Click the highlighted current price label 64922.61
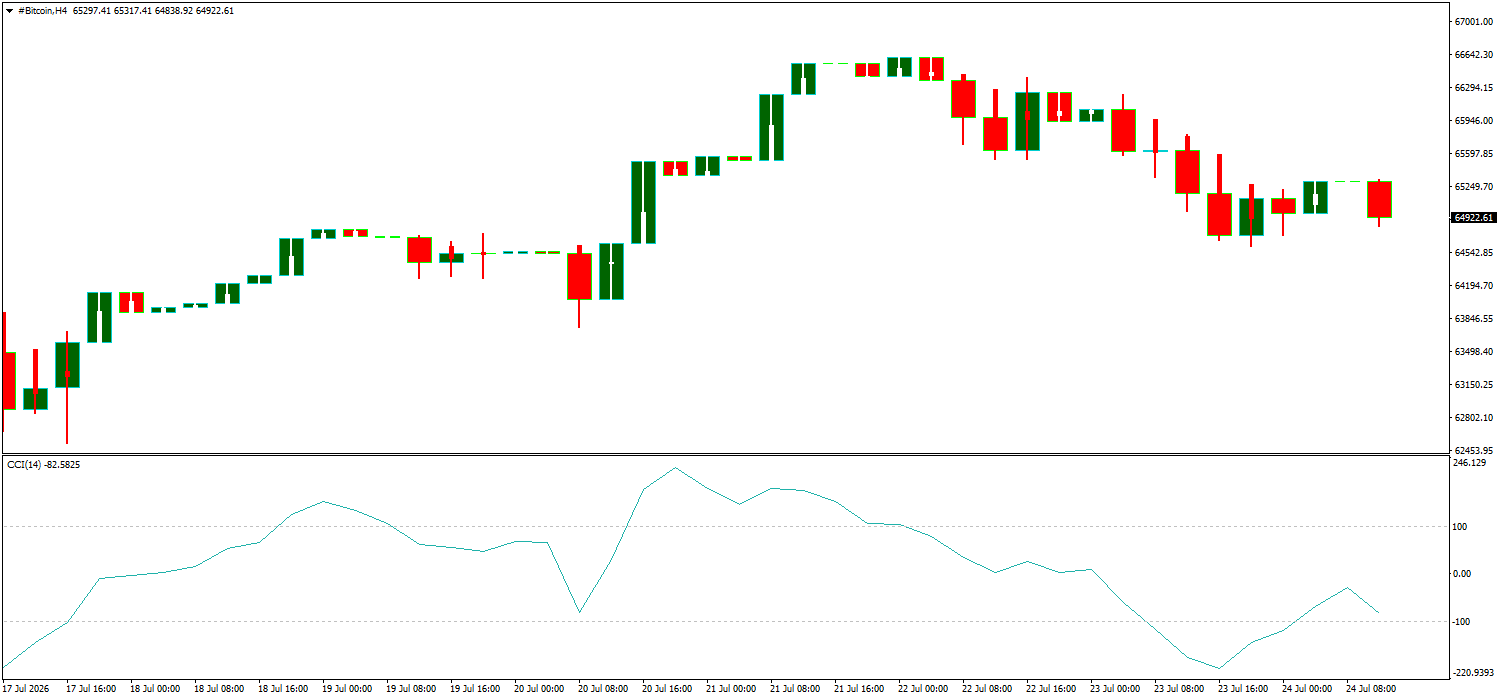The height and width of the screenshot is (700, 1500). click(1475, 217)
